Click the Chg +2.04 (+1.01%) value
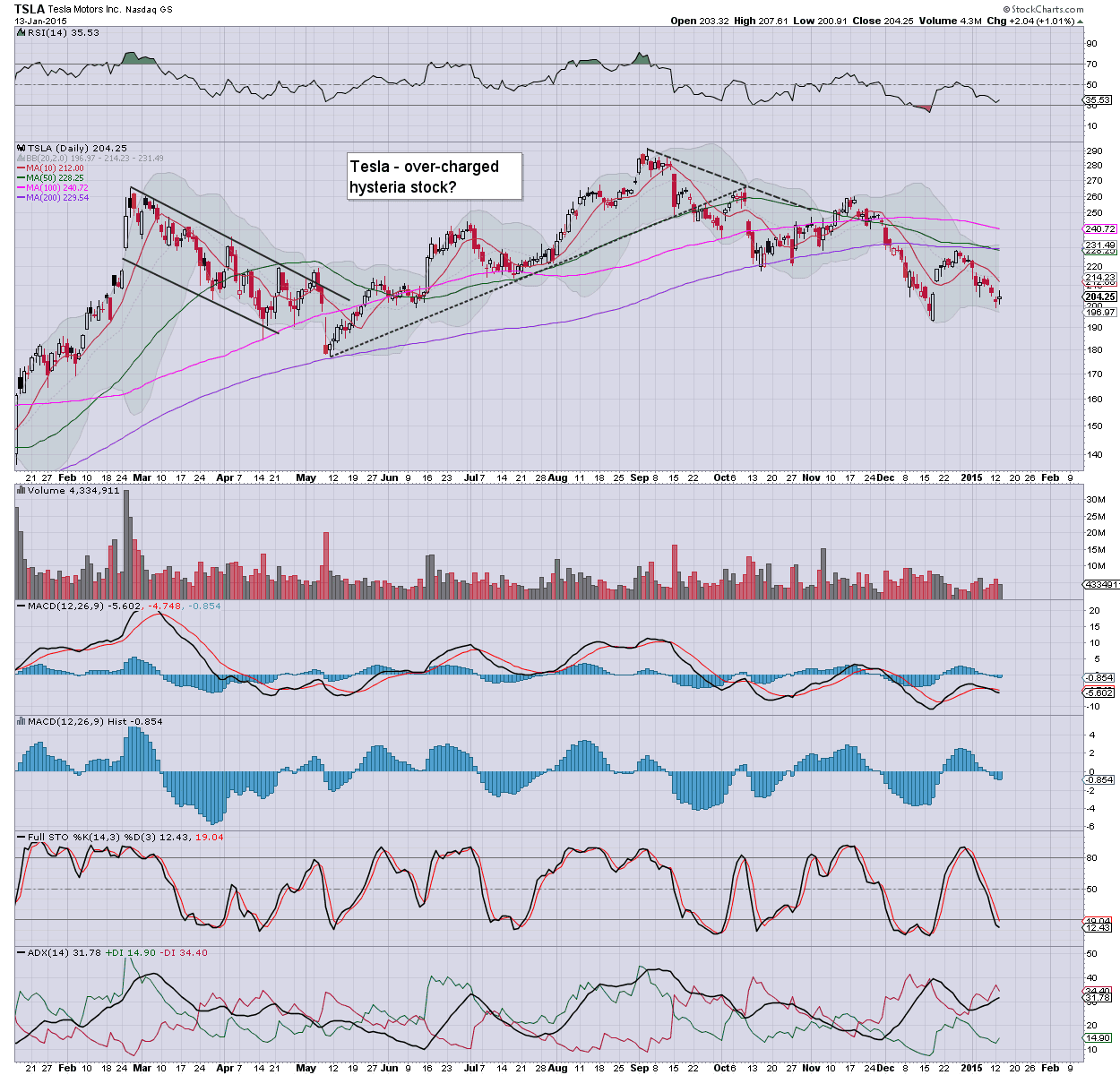The image size is (1120, 1075). coord(1030,21)
